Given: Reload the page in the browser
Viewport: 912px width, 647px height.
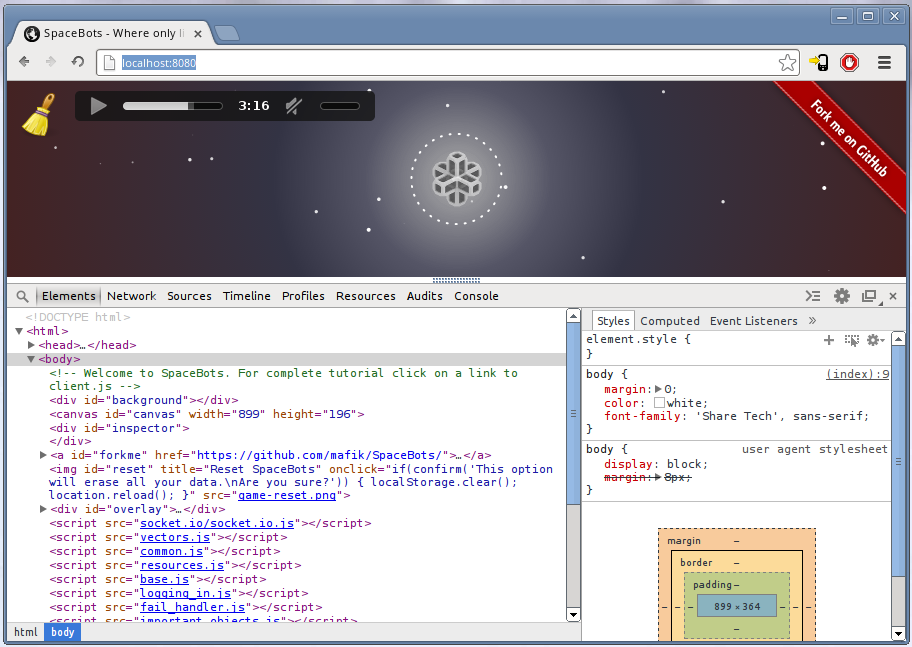Looking at the screenshot, I should (77, 62).
